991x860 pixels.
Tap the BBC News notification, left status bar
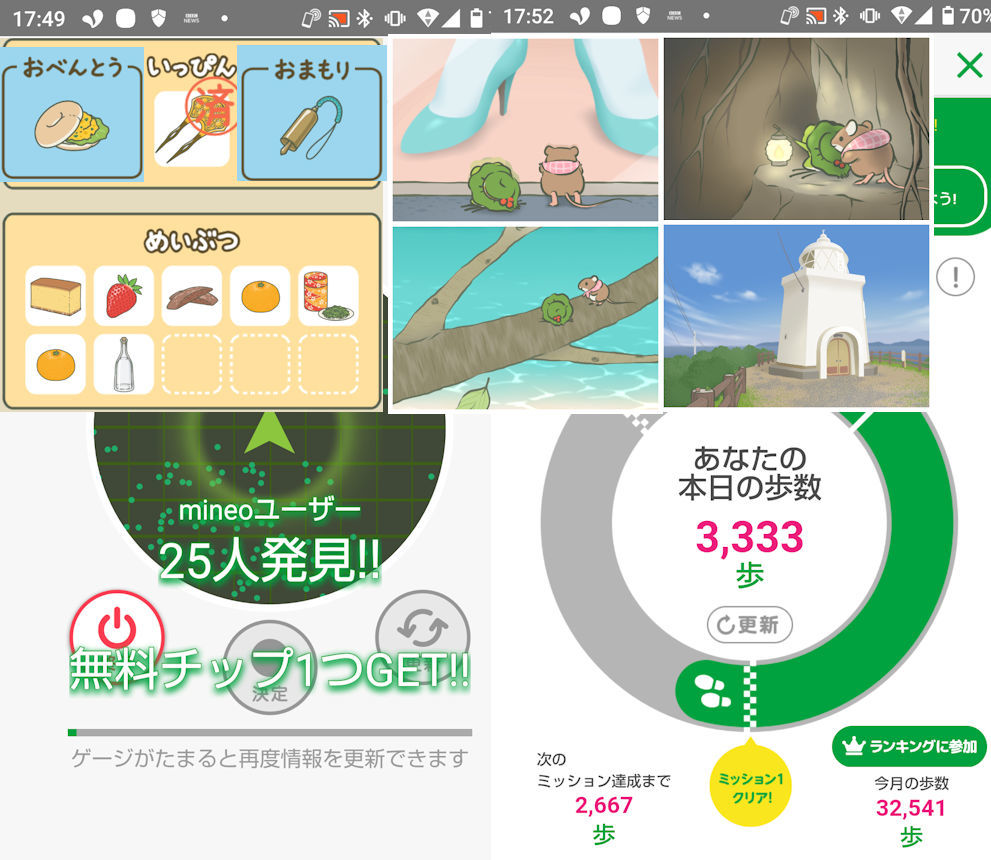[x=192, y=18]
